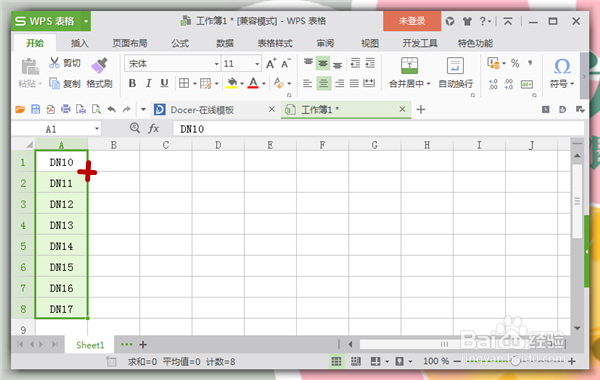Expand the quick access toolbar customize arrow
Screen dimensions: 600x380
click(x=143, y=110)
